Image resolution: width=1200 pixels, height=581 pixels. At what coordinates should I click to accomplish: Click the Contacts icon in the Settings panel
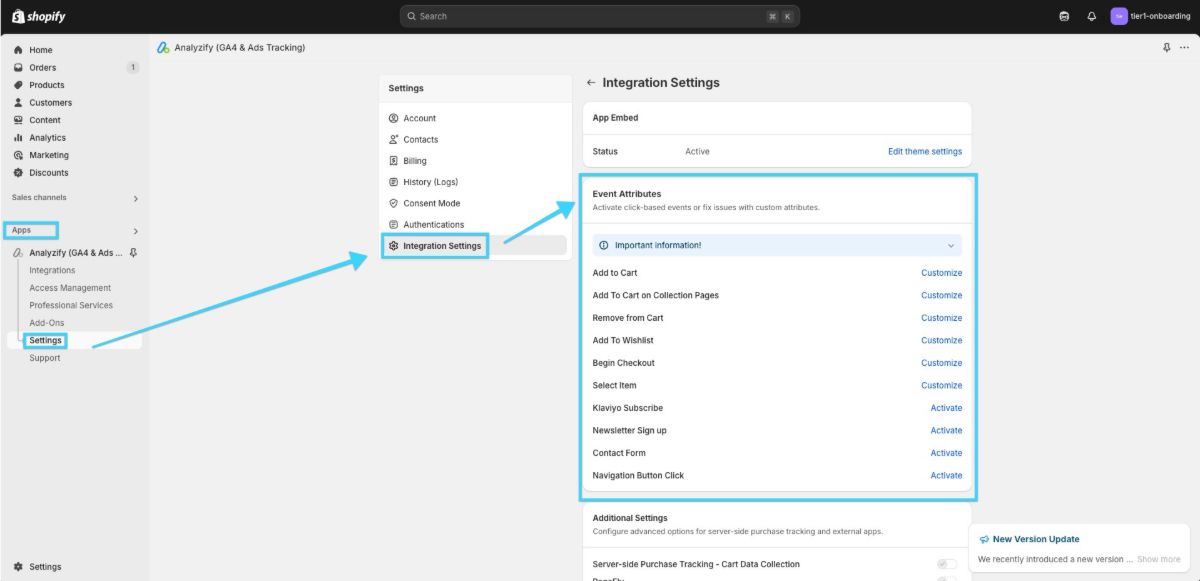click(394, 139)
